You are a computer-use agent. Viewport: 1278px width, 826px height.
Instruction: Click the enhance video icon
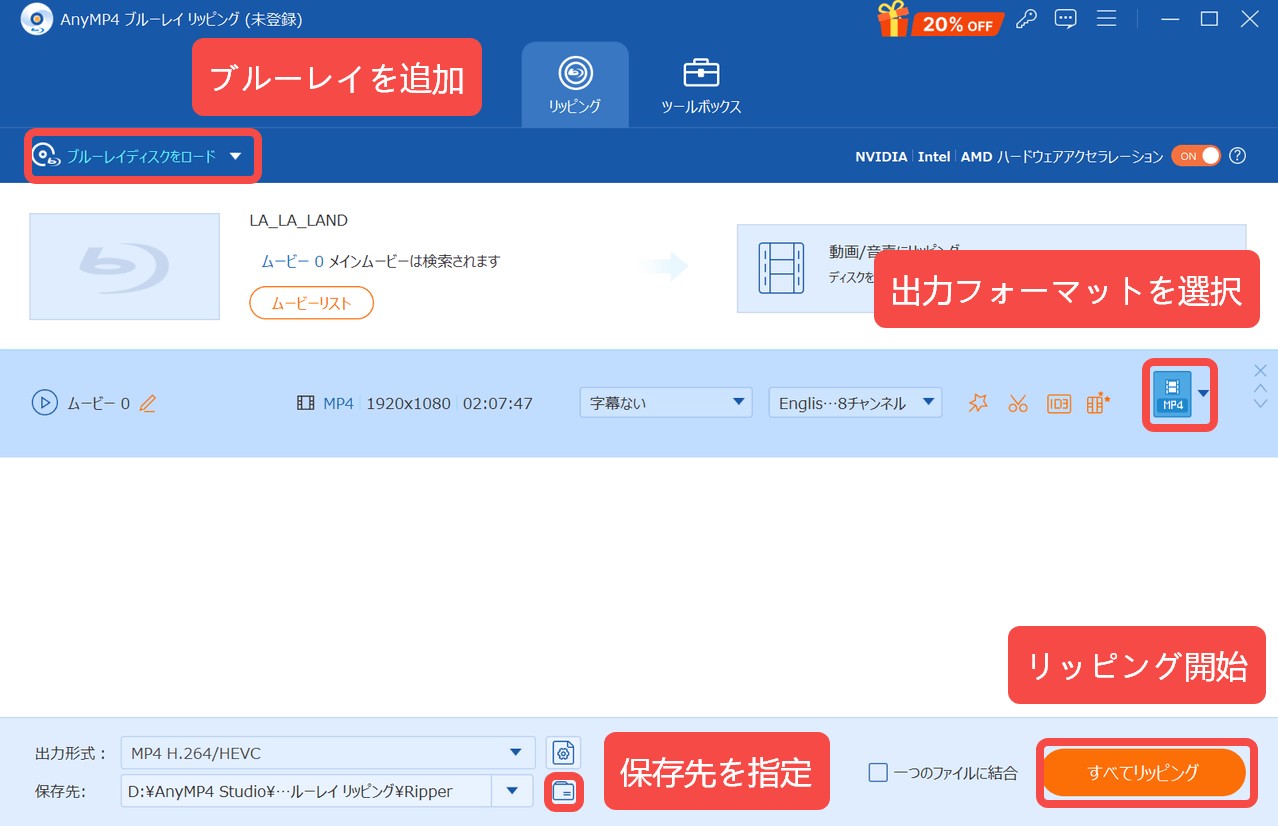tap(1098, 403)
